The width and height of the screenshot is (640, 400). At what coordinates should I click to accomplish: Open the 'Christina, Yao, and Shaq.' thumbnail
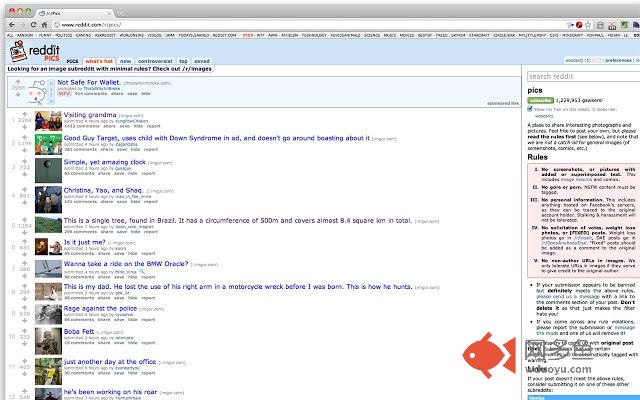tap(48, 200)
